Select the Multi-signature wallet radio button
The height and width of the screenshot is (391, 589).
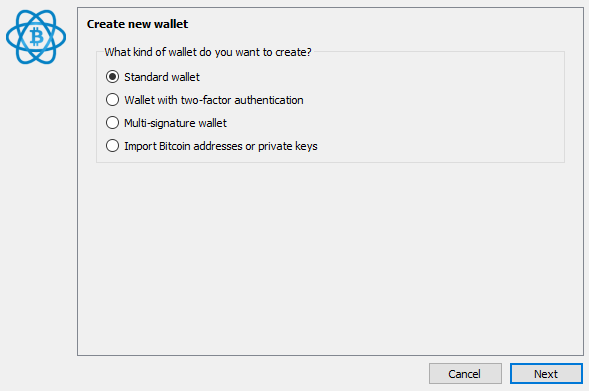tap(112, 123)
